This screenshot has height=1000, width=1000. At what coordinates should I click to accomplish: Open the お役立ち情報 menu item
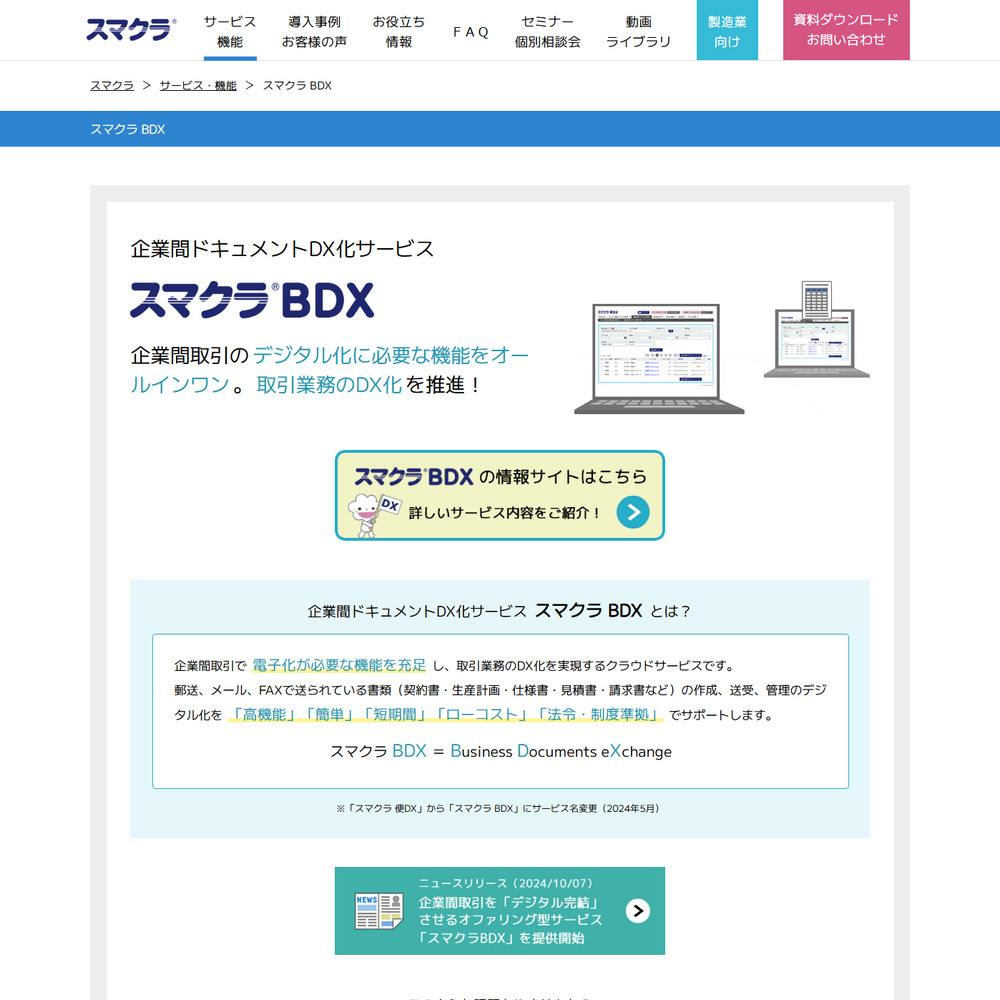click(399, 32)
